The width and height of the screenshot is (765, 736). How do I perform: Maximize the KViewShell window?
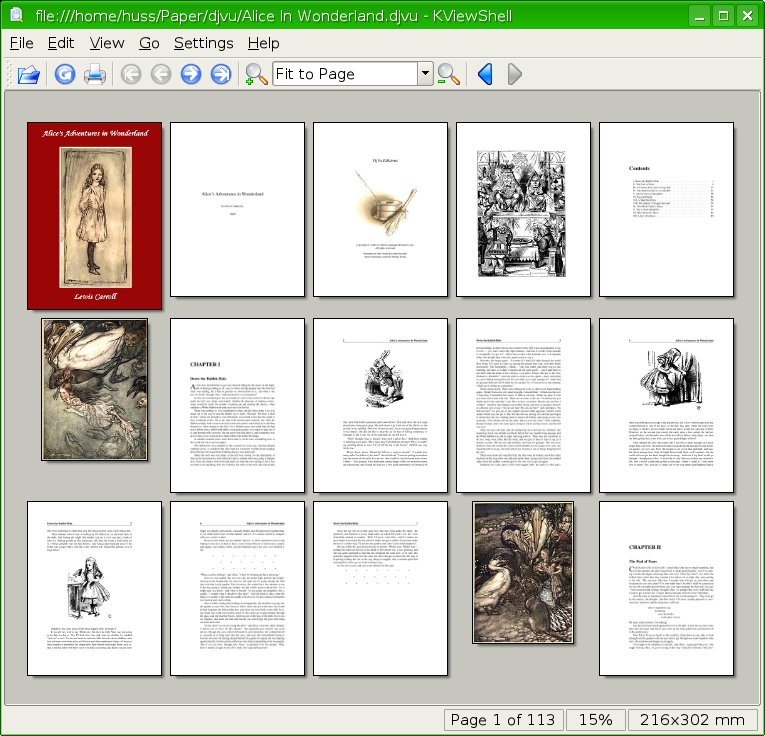coord(724,16)
